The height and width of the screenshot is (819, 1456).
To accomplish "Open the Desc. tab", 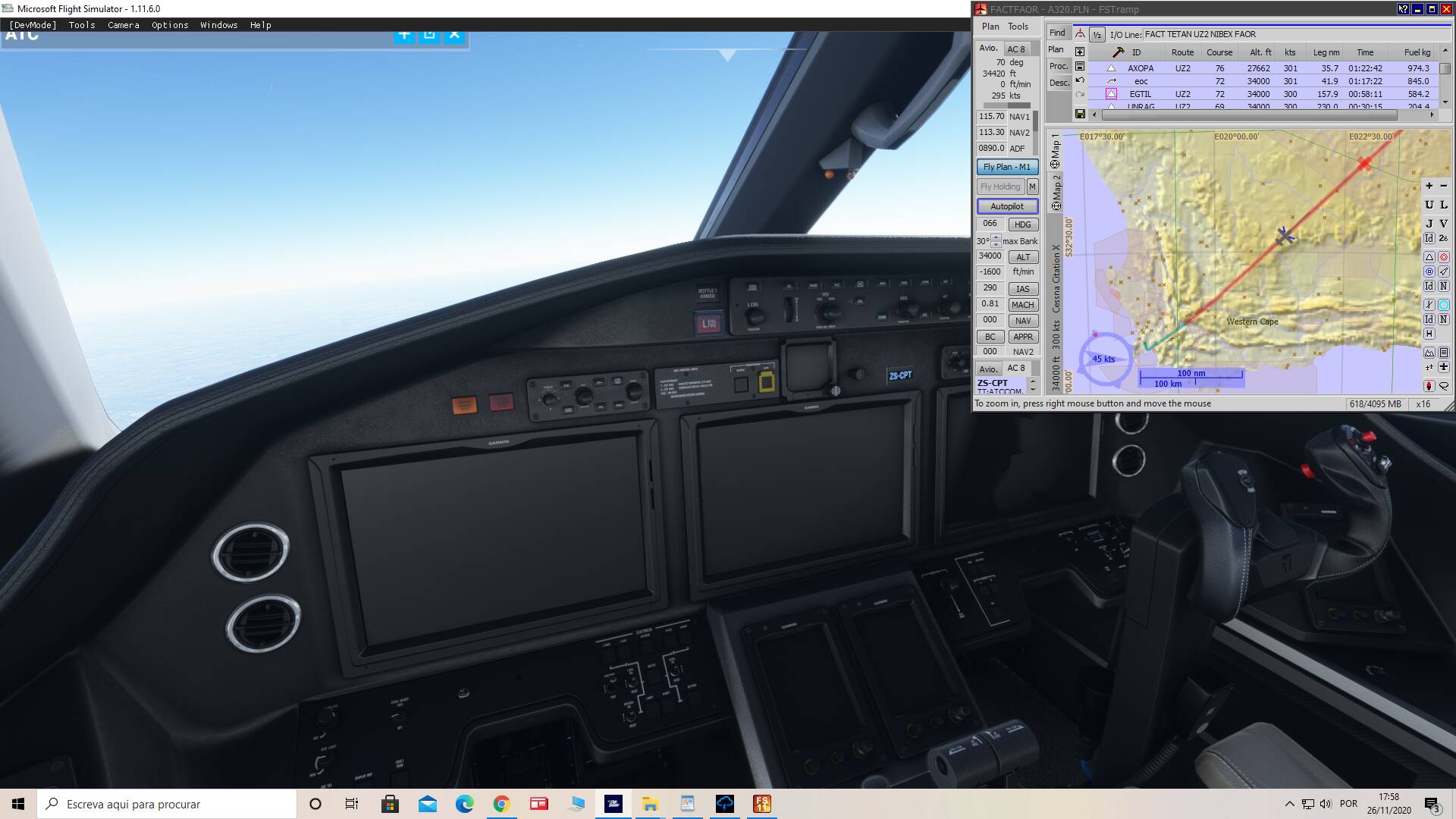I will (1059, 83).
